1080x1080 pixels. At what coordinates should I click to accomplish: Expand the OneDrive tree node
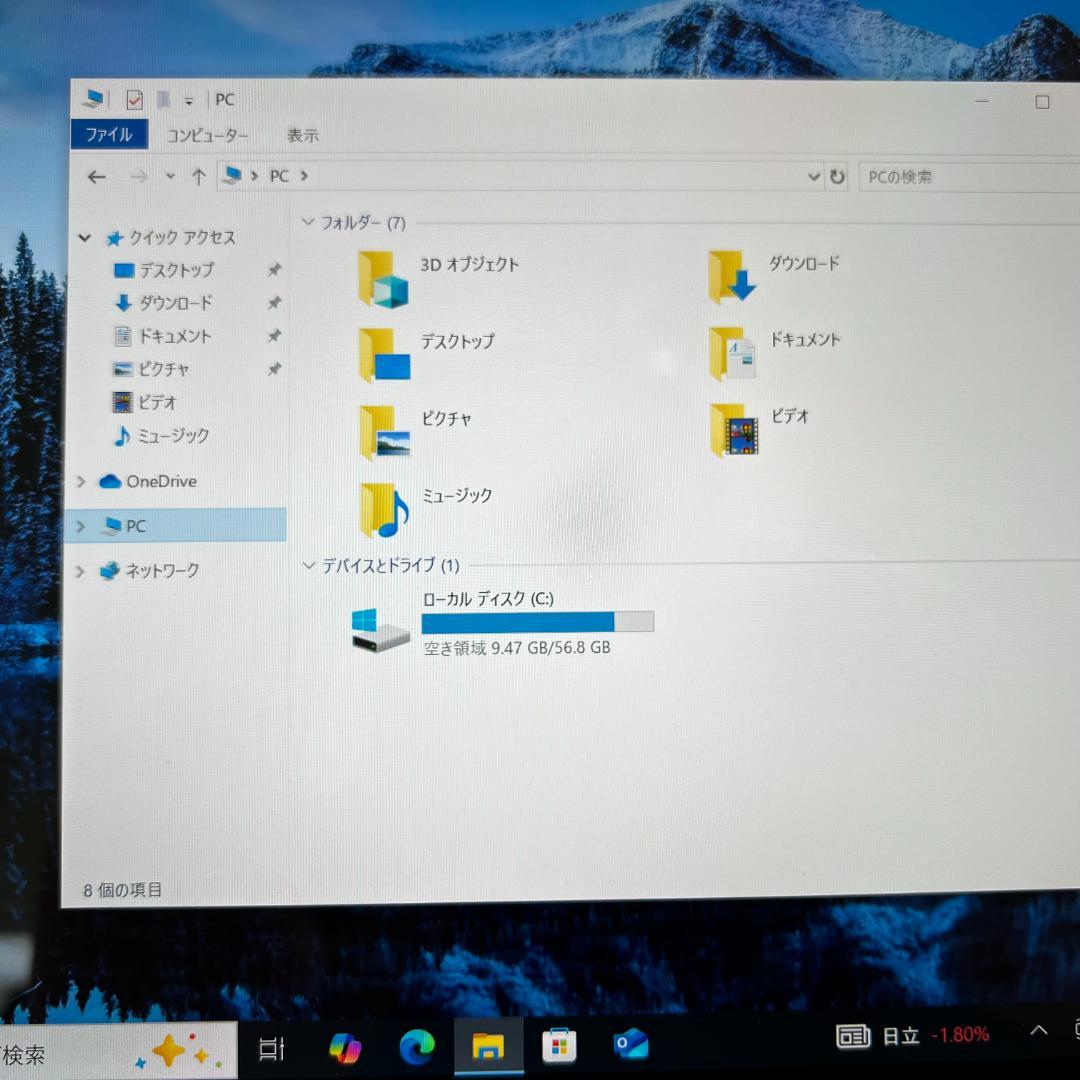81,482
